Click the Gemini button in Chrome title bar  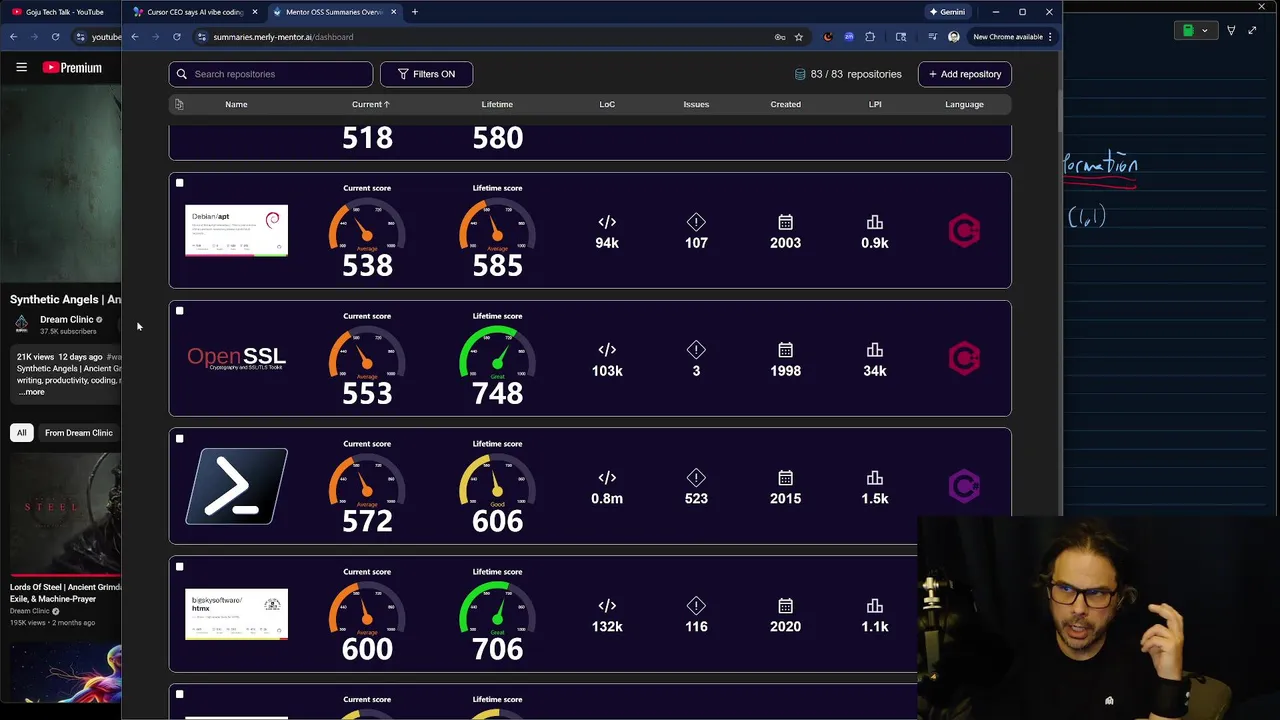pyautogui.click(x=947, y=12)
